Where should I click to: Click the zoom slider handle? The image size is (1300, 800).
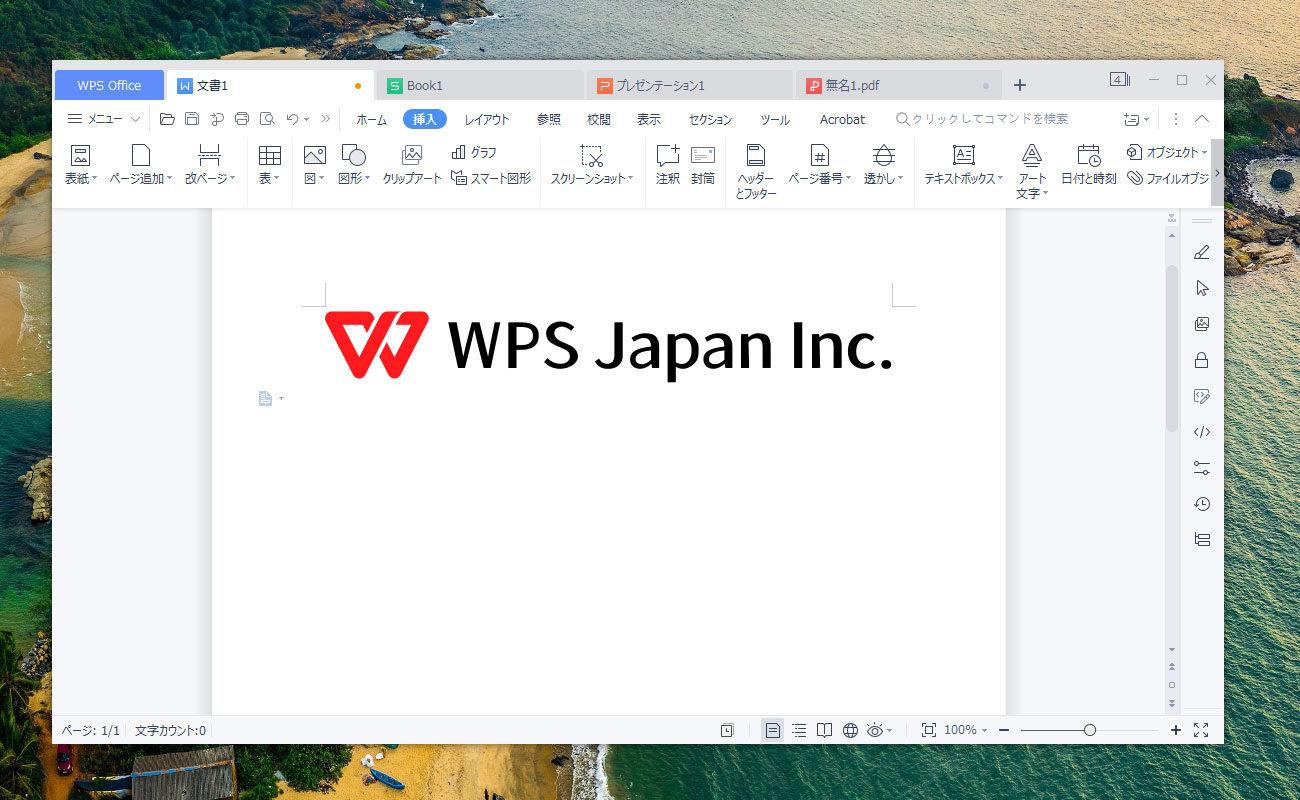(1090, 730)
